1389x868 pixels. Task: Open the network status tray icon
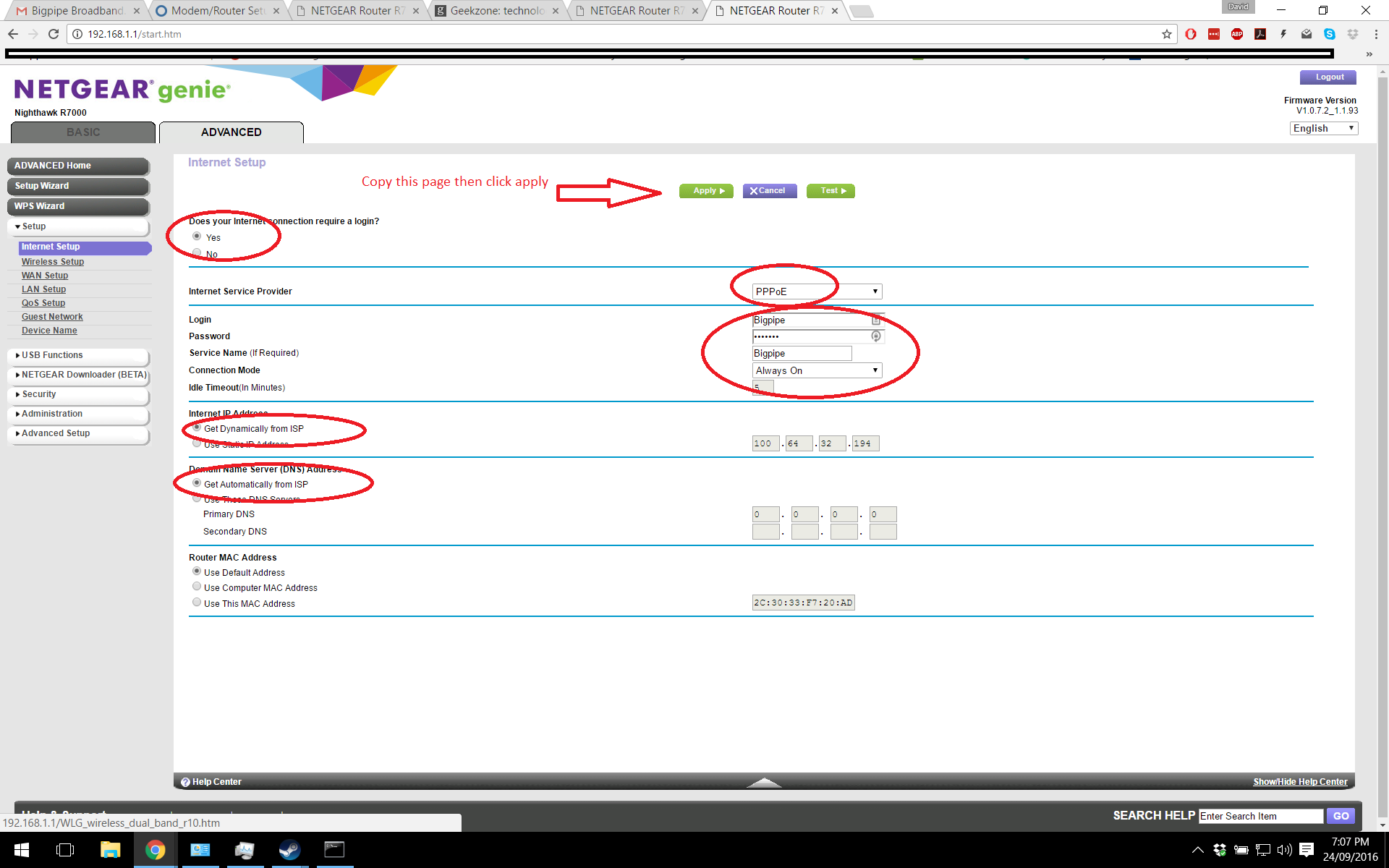pyautogui.click(x=1263, y=850)
